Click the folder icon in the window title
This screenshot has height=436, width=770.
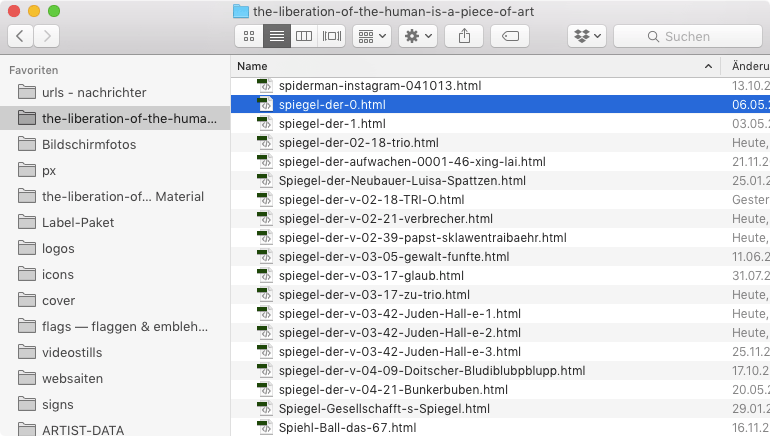click(x=241, y=11)
